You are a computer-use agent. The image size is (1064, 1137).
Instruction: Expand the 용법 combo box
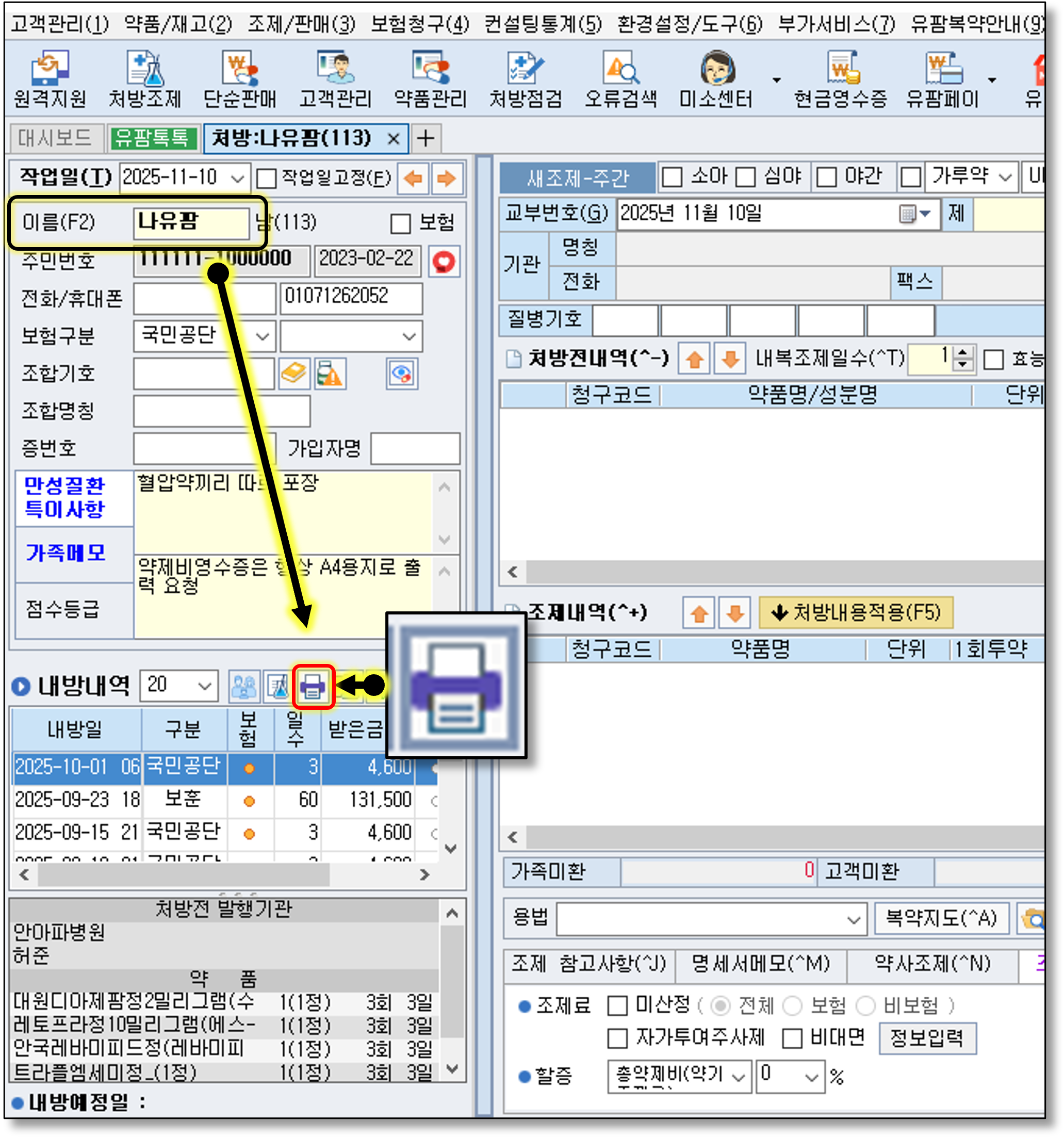tap(853, 920)
